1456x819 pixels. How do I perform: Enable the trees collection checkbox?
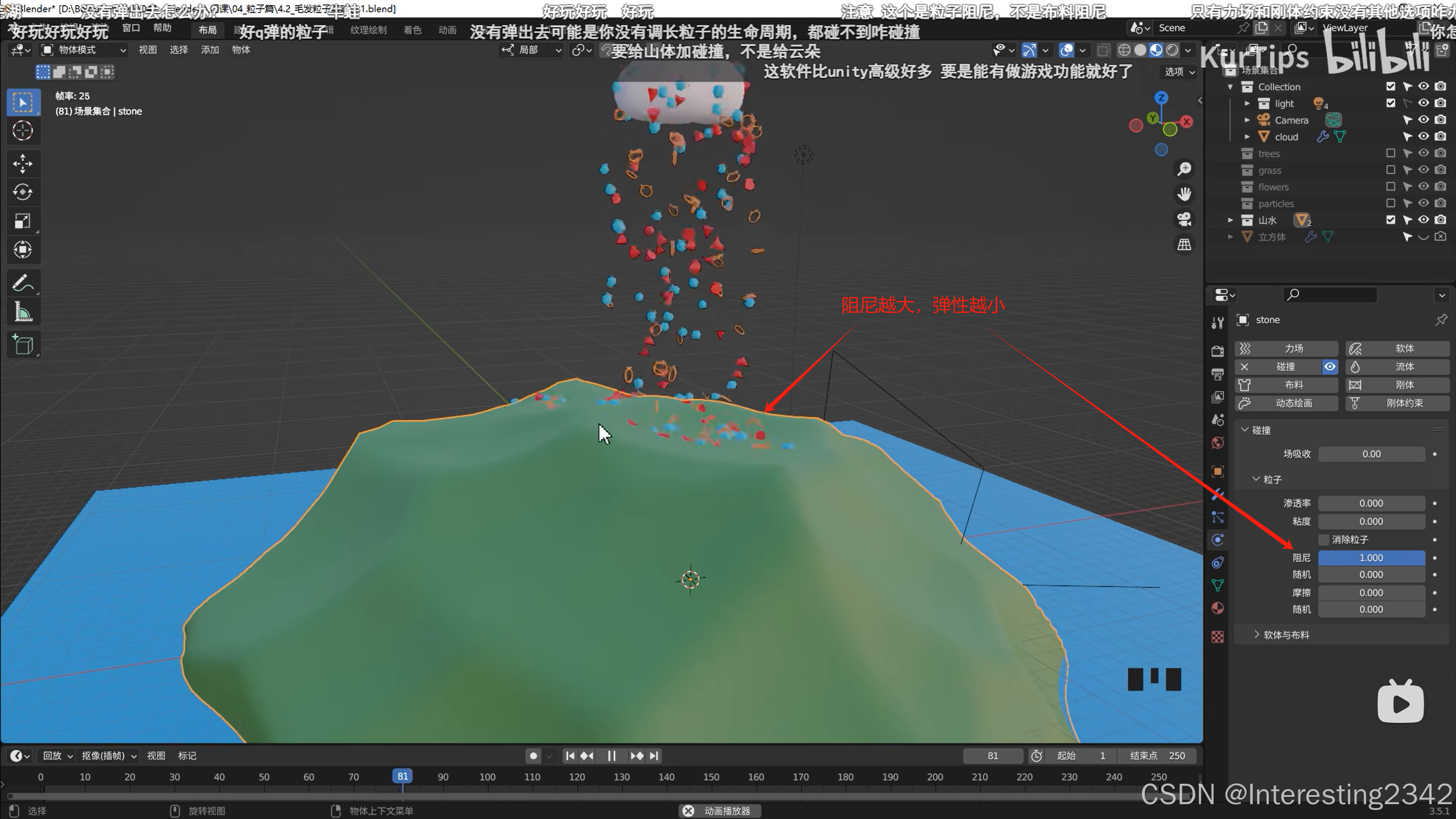click(1390, 153)
